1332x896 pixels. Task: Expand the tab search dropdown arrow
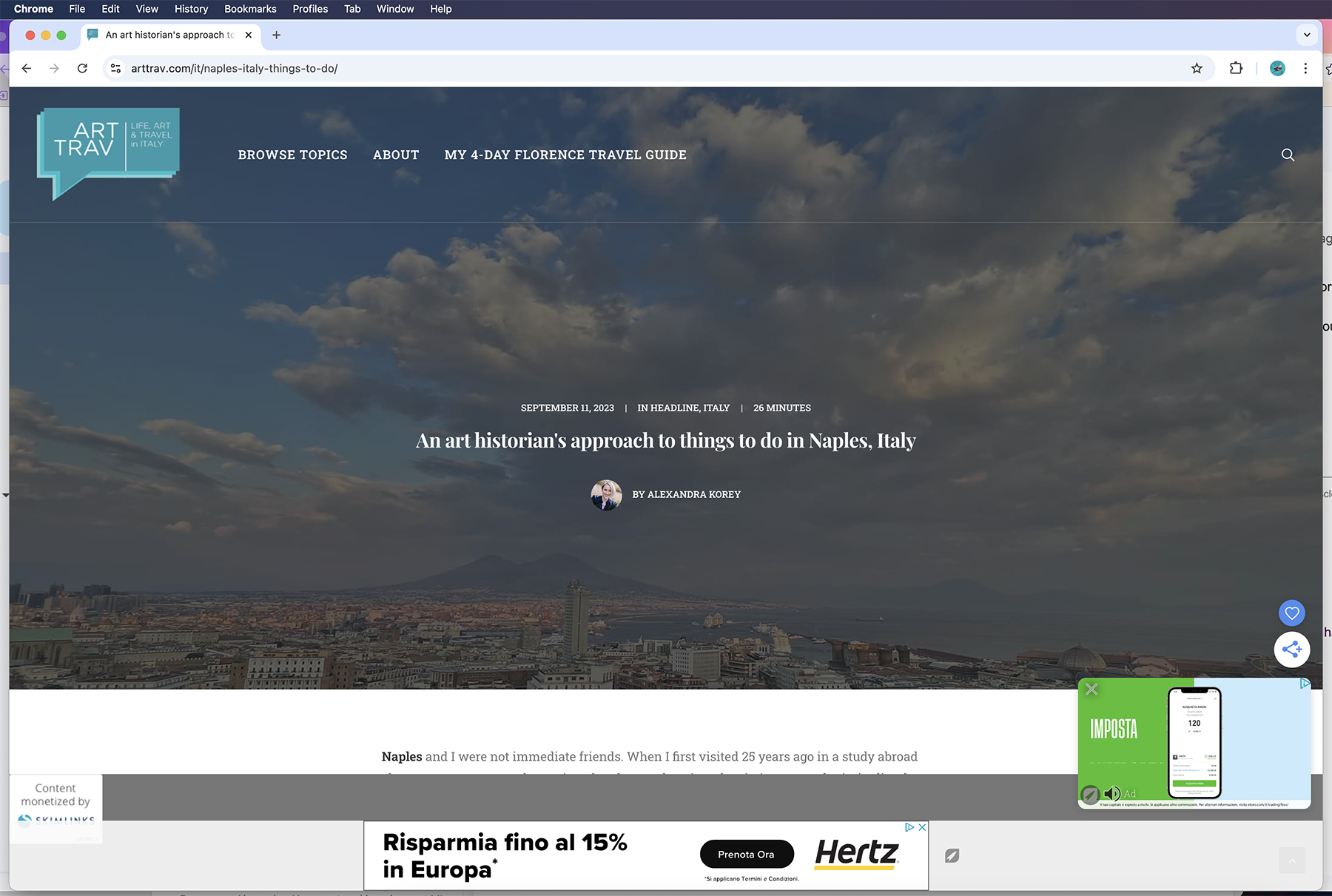1307,35
